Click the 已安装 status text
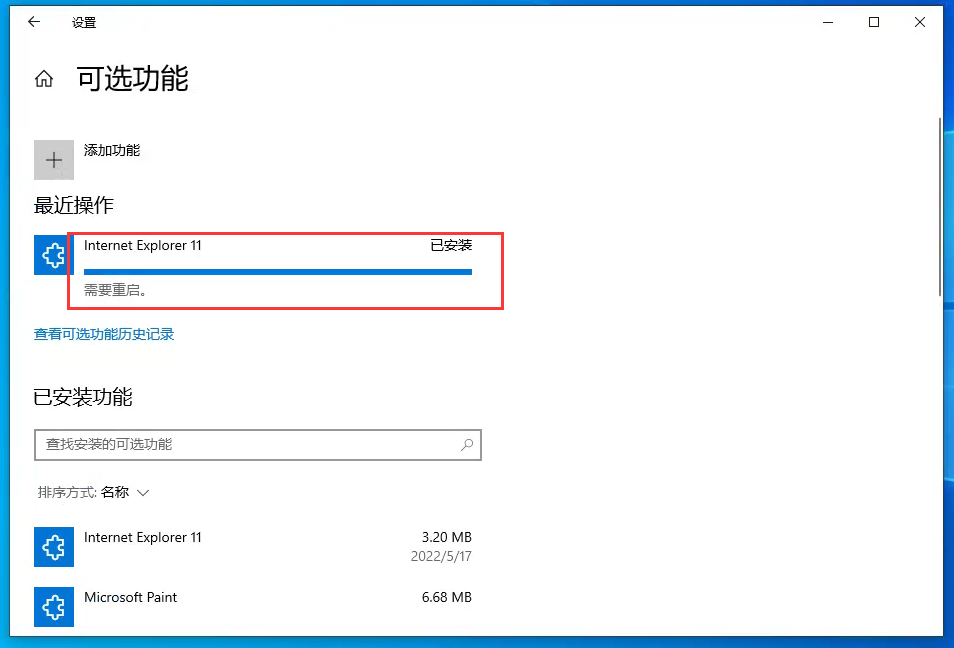 coord(451,245)
